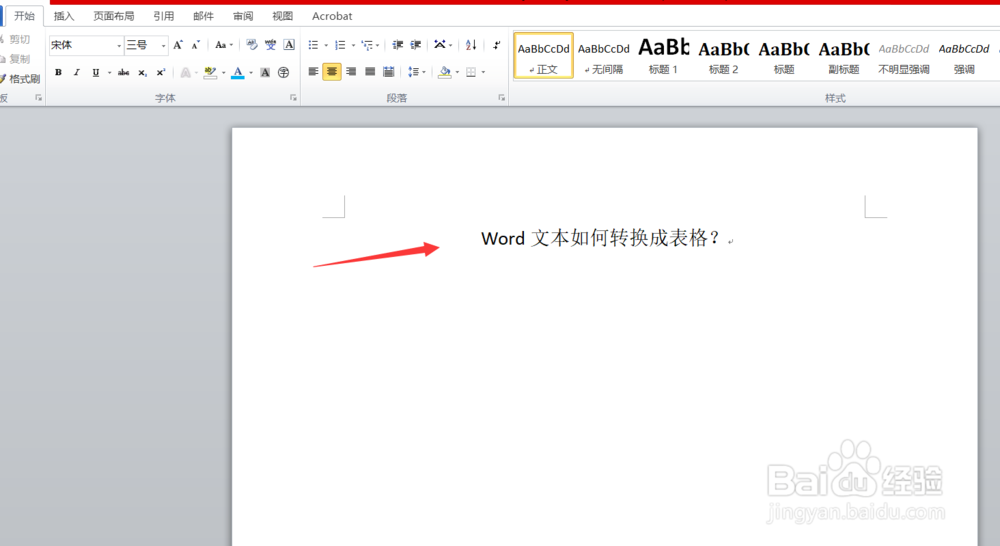1000x546 pixels.
Task: Expand the highlight color dropdown arrow
Action: (224, 73)
